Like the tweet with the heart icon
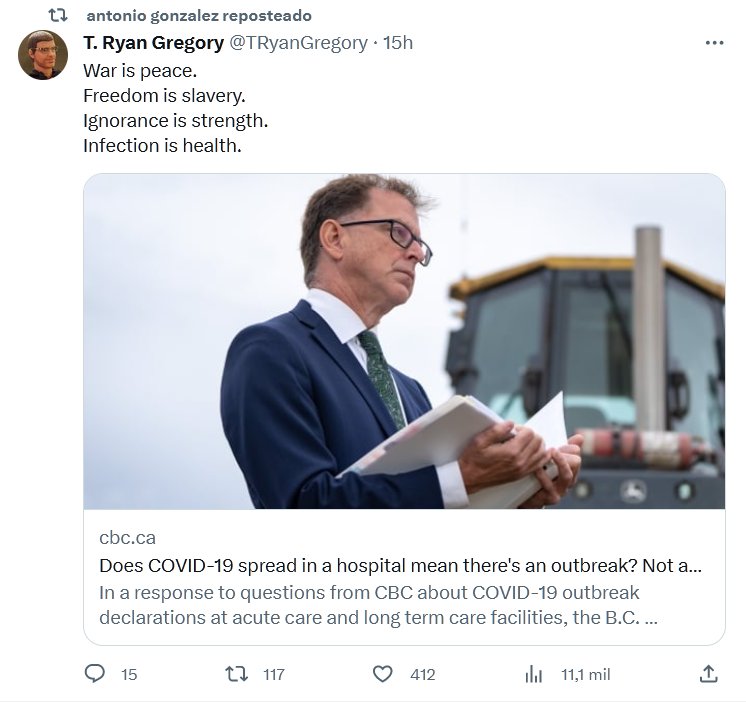The width and height of the screenshot is (746, 706). pos(382,674)
